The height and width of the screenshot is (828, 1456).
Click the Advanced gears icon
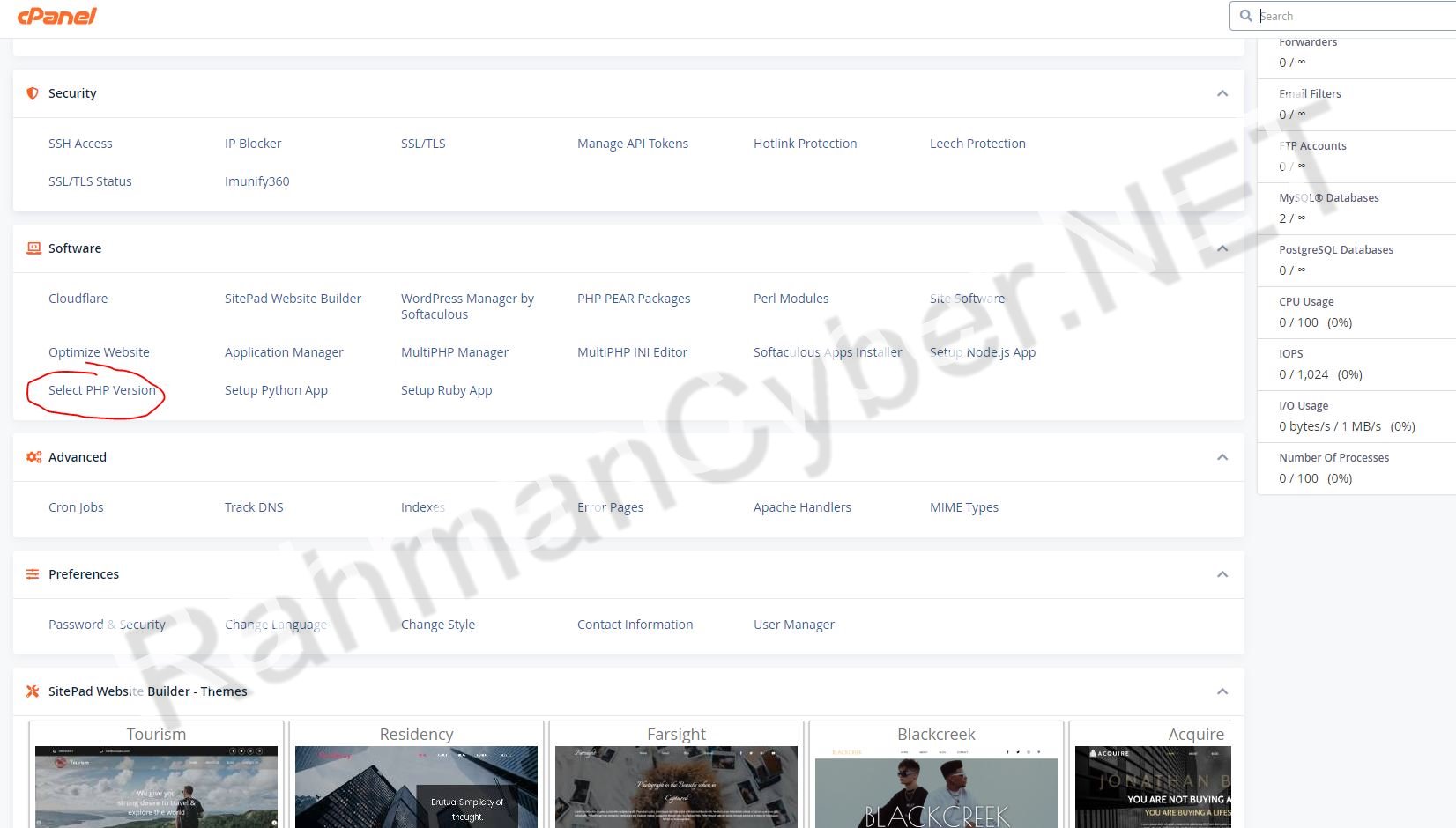click(33, 457)
